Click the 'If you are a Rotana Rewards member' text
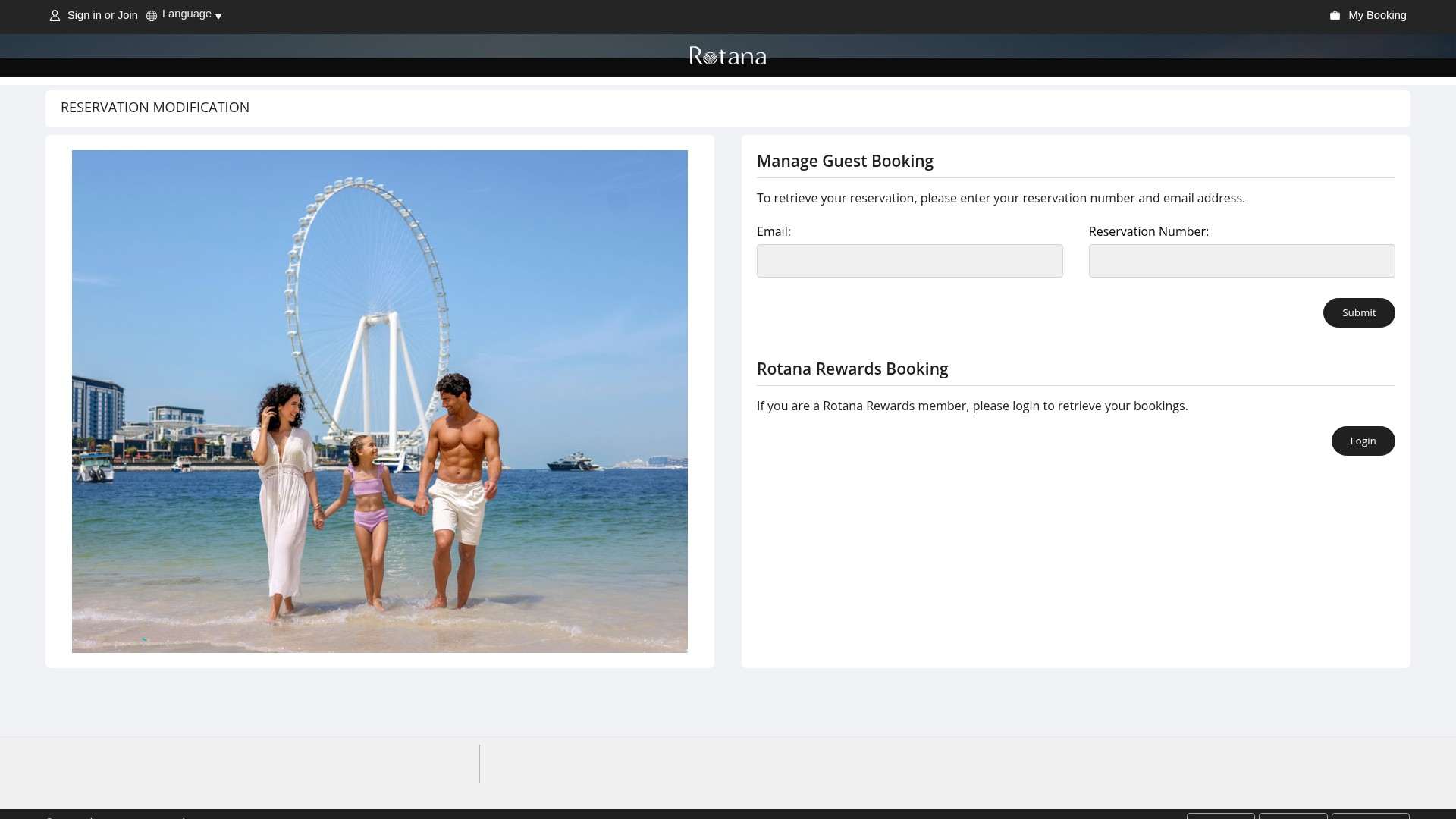This screenshot has width=1456, height=819. (x=972, y=406)
